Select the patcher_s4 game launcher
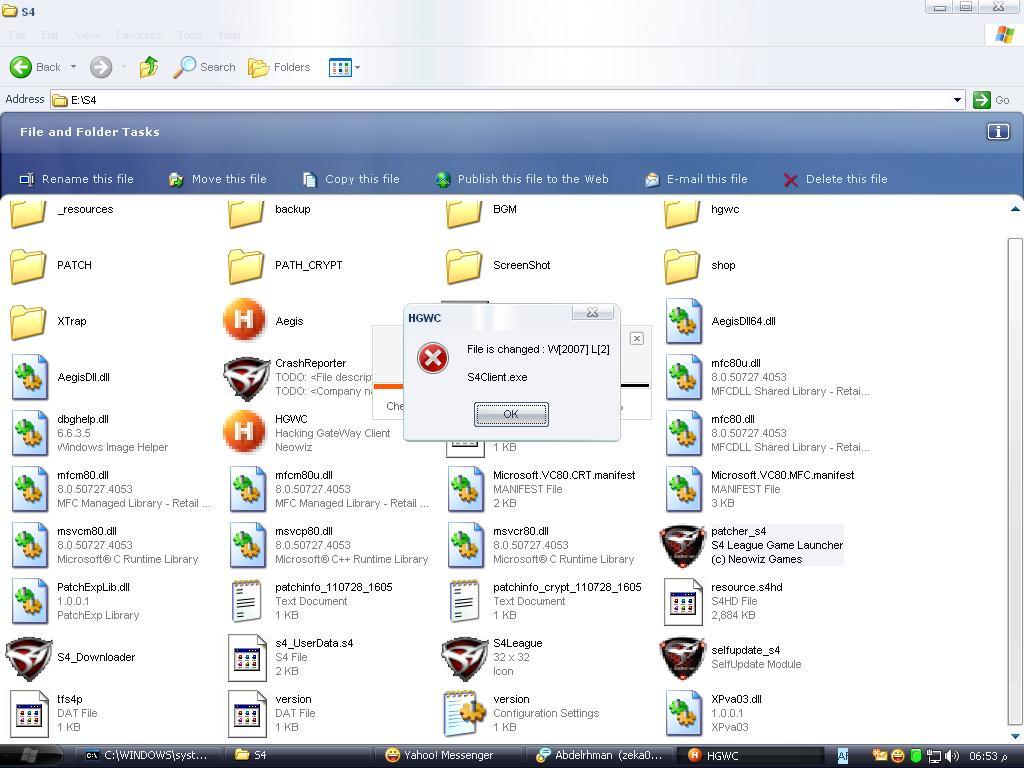Image resolution: width=1024 pixels, height=768 pixels. pyautogui.click(x=751, y=545)
